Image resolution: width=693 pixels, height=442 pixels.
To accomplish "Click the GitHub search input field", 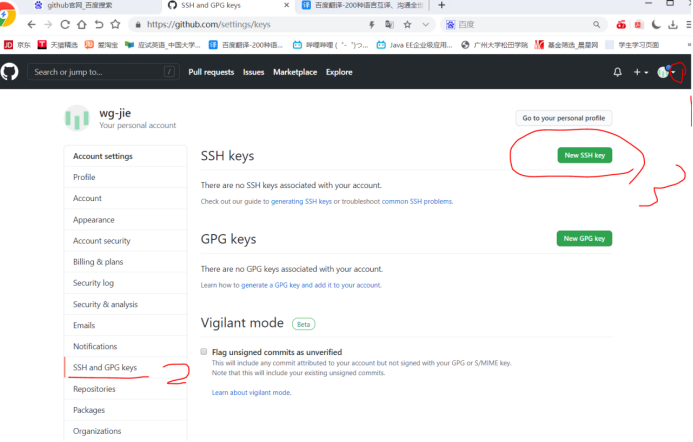I will [x=103, y=72].
